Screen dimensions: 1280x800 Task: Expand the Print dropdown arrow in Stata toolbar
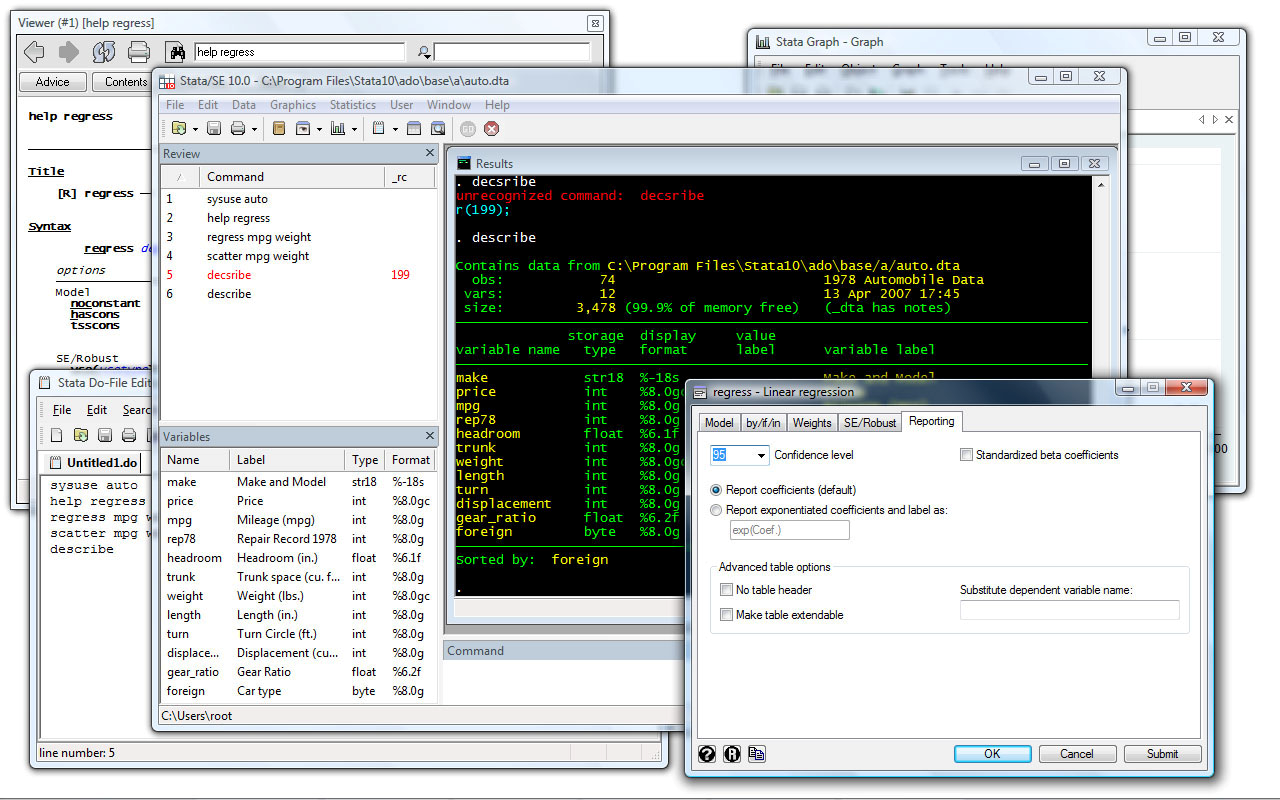pos(254,129)
